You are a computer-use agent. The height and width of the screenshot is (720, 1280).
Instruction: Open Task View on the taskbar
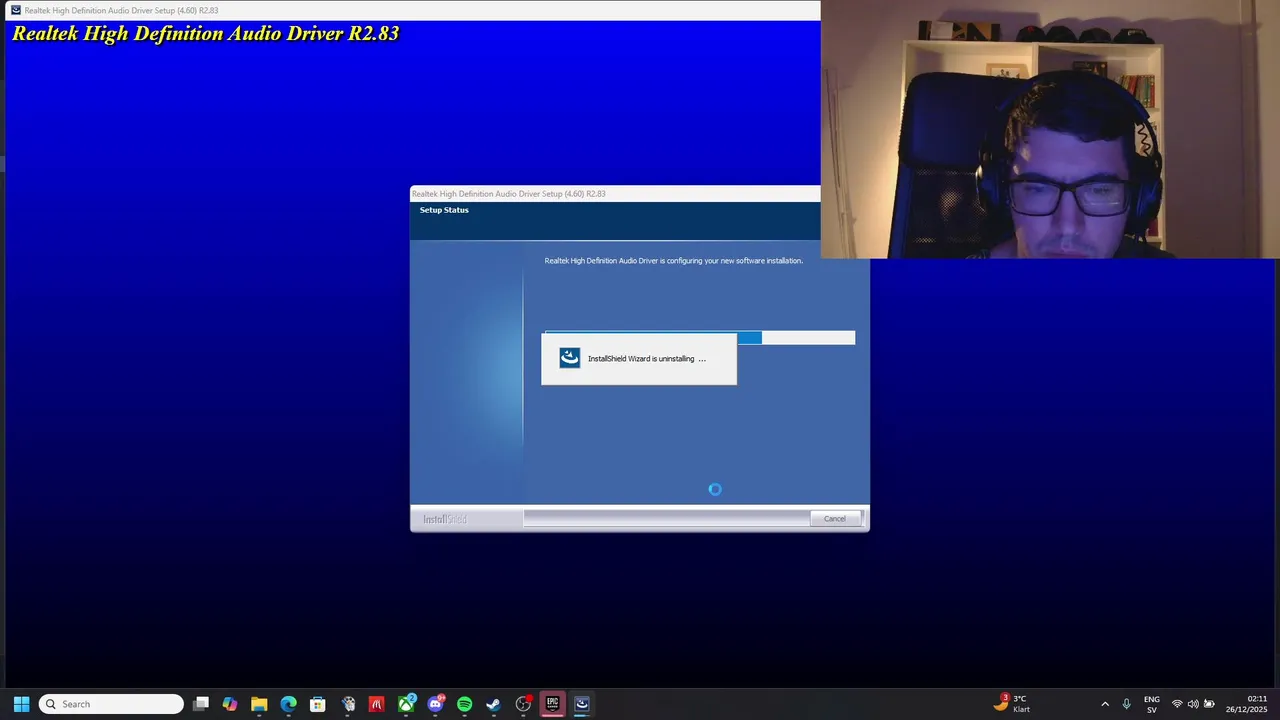pos(201,704)
